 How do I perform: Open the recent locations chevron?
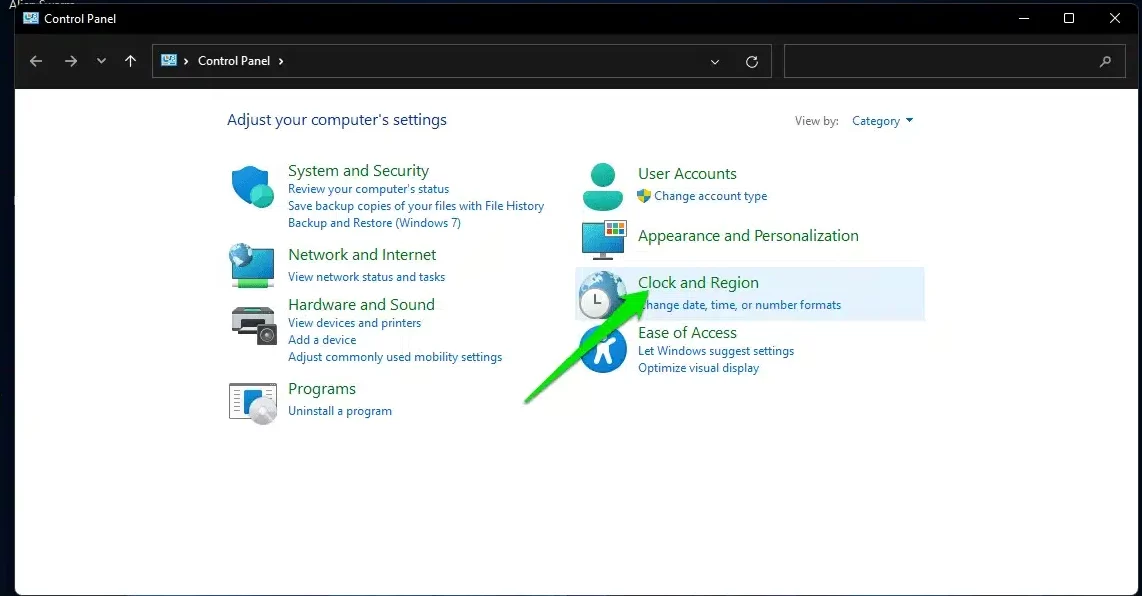[101, 61]
